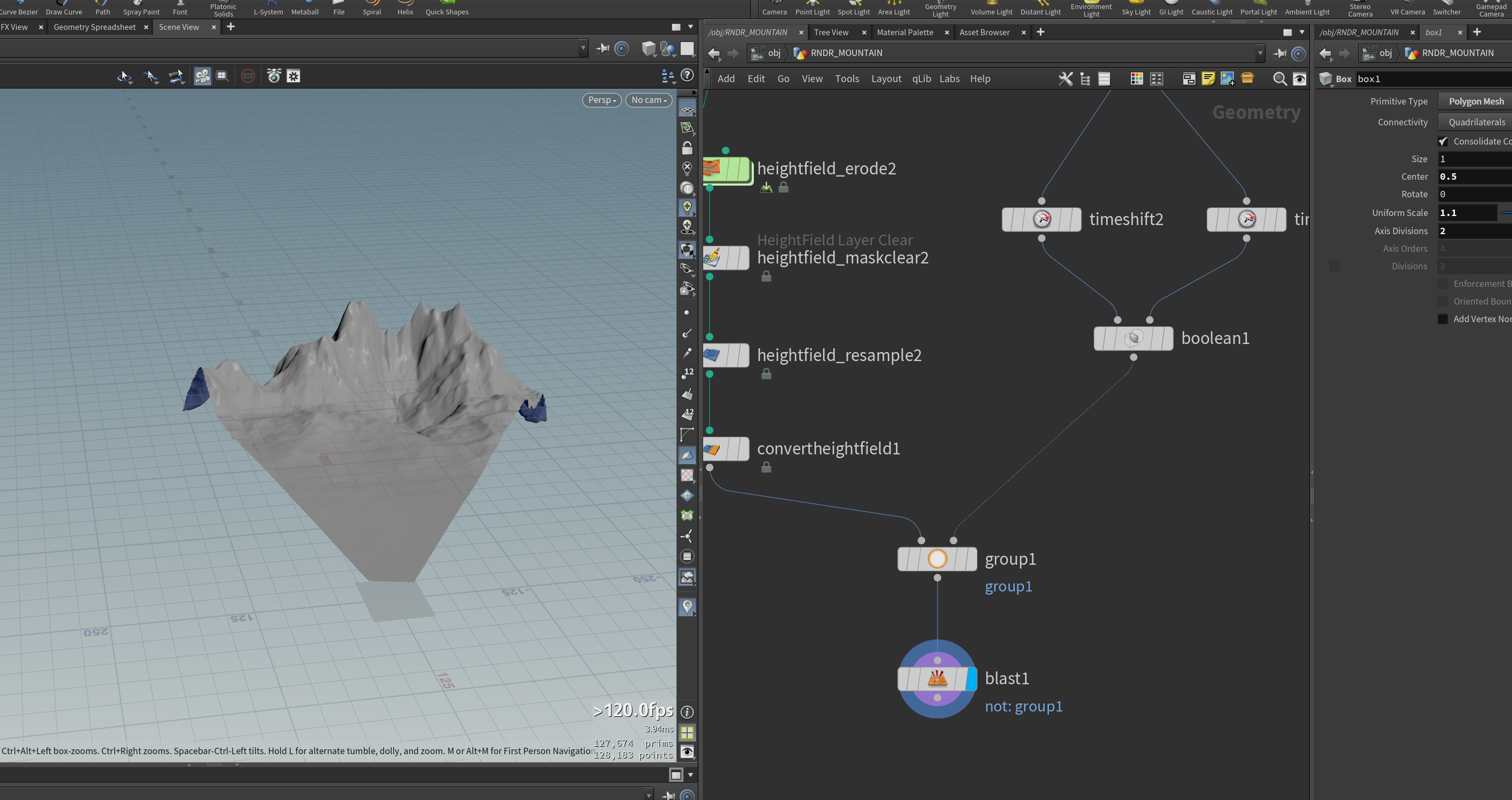Toggle blast1 display flag

[x=971, y=679]
